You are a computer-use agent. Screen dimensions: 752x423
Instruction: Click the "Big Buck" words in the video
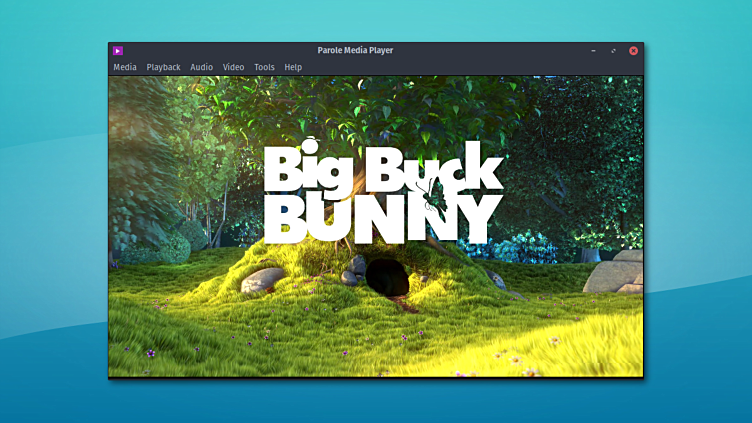tap(380, 172)
